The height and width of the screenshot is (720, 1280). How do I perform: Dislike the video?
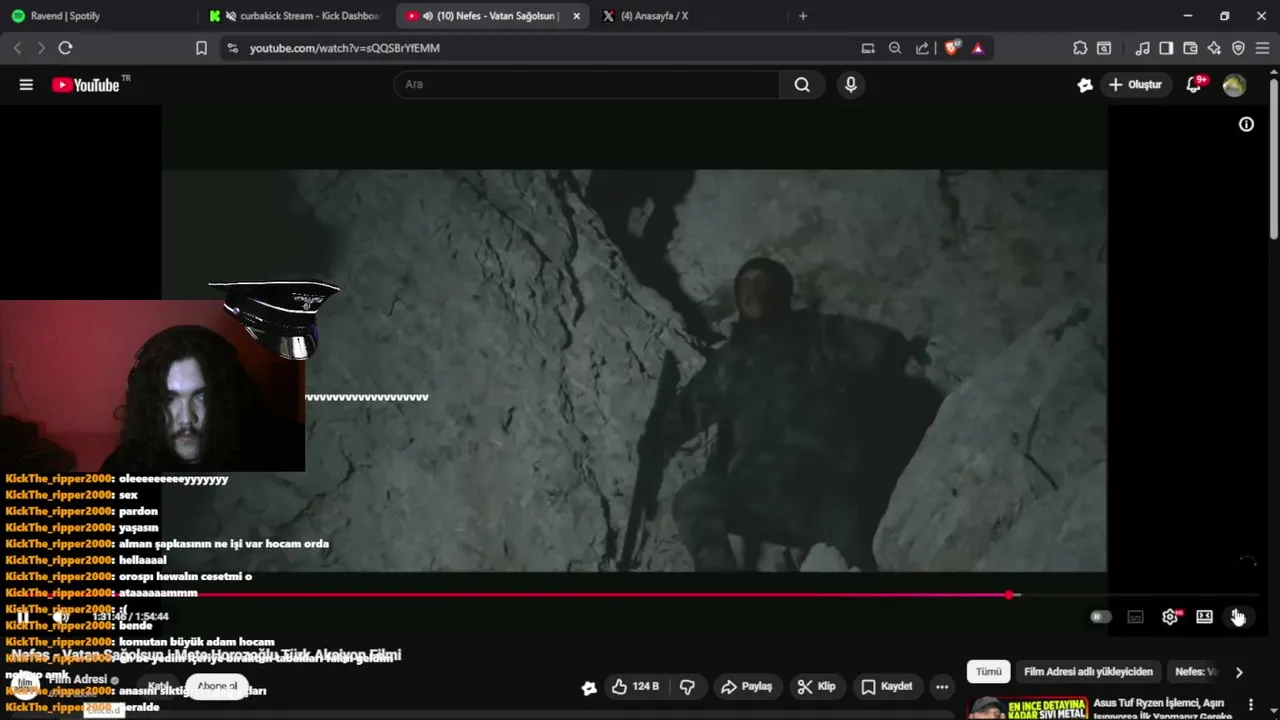(x=687, y=686)
